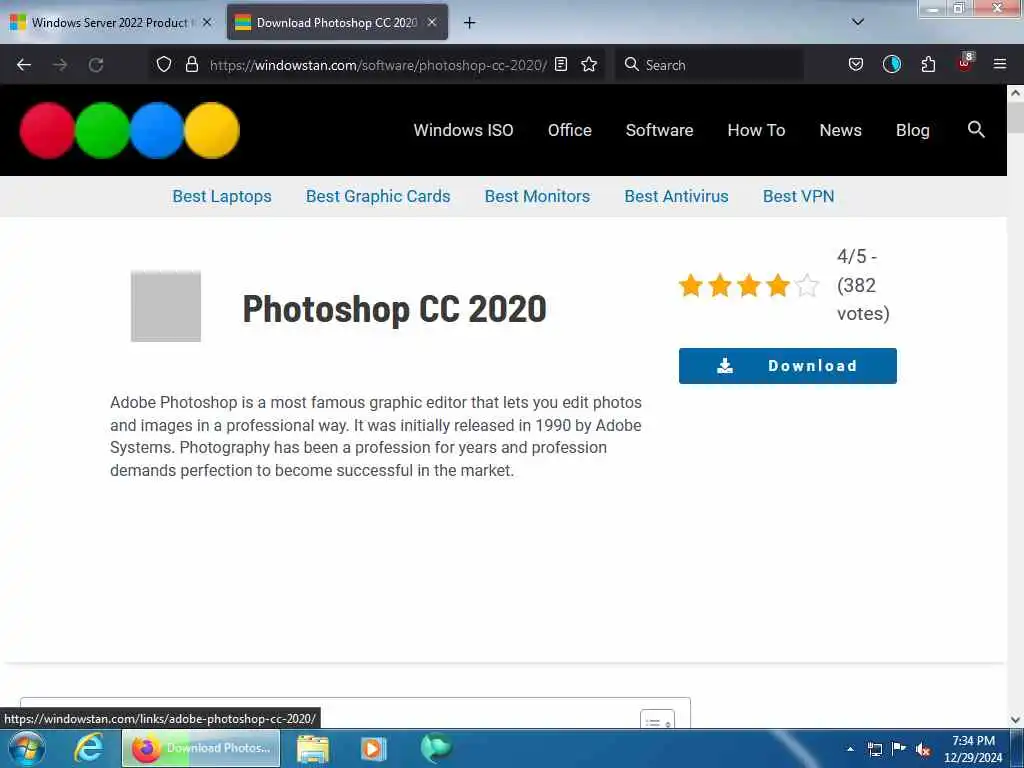Screen dimensions: 1024x768
Task: Launch Internet Explorer from the taskbar
Action: pos(89,748)
